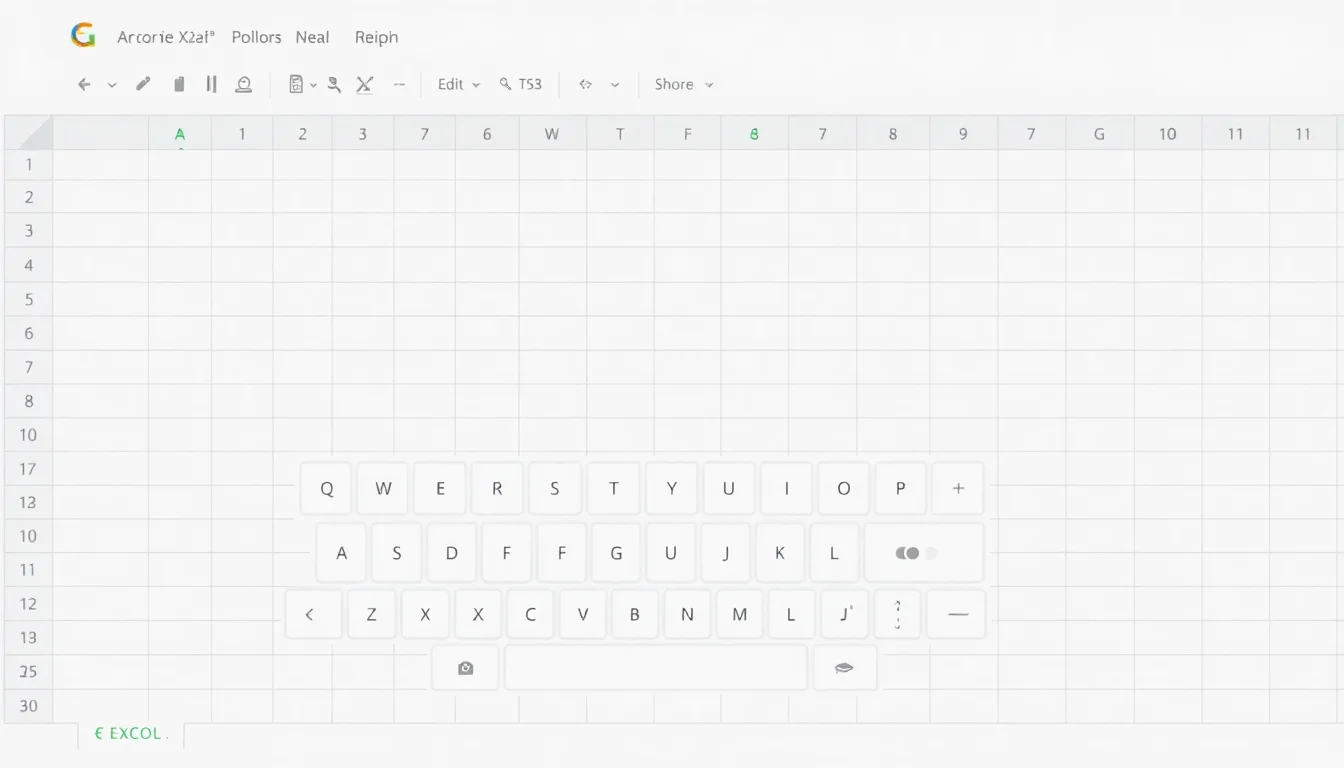The height and width of the screenshot is (768, 1344).
Task: Select the row header labeled 17
Action: [x=28, y=468]
